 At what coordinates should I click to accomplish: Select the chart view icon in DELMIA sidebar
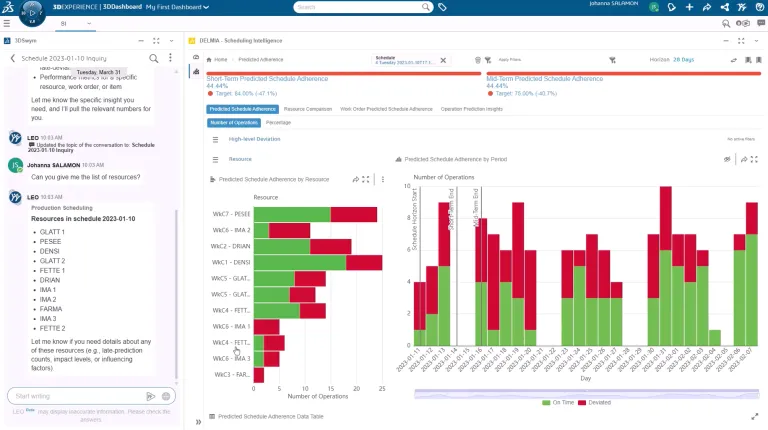[196, 72]
